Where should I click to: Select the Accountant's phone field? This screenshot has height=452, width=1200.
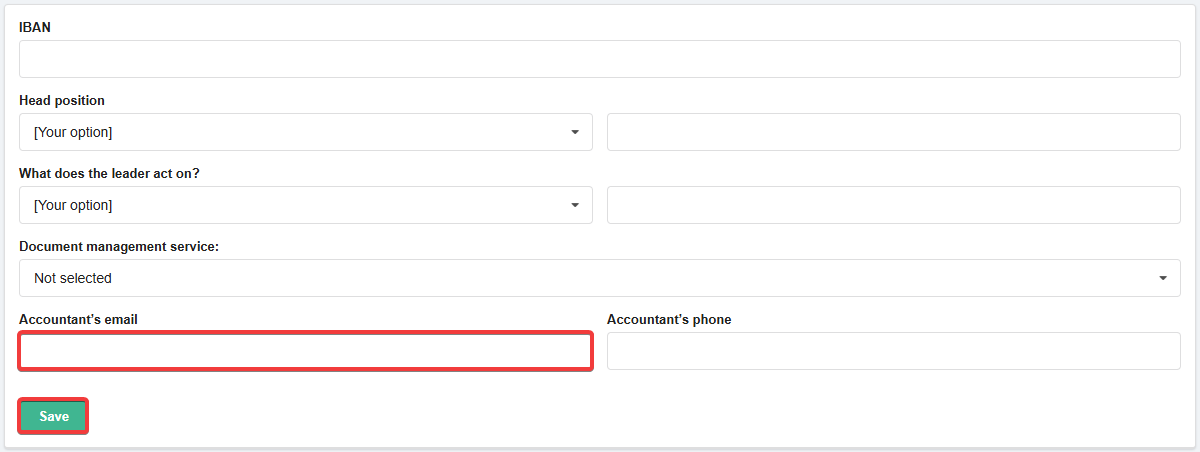click(x=893, y=351)
